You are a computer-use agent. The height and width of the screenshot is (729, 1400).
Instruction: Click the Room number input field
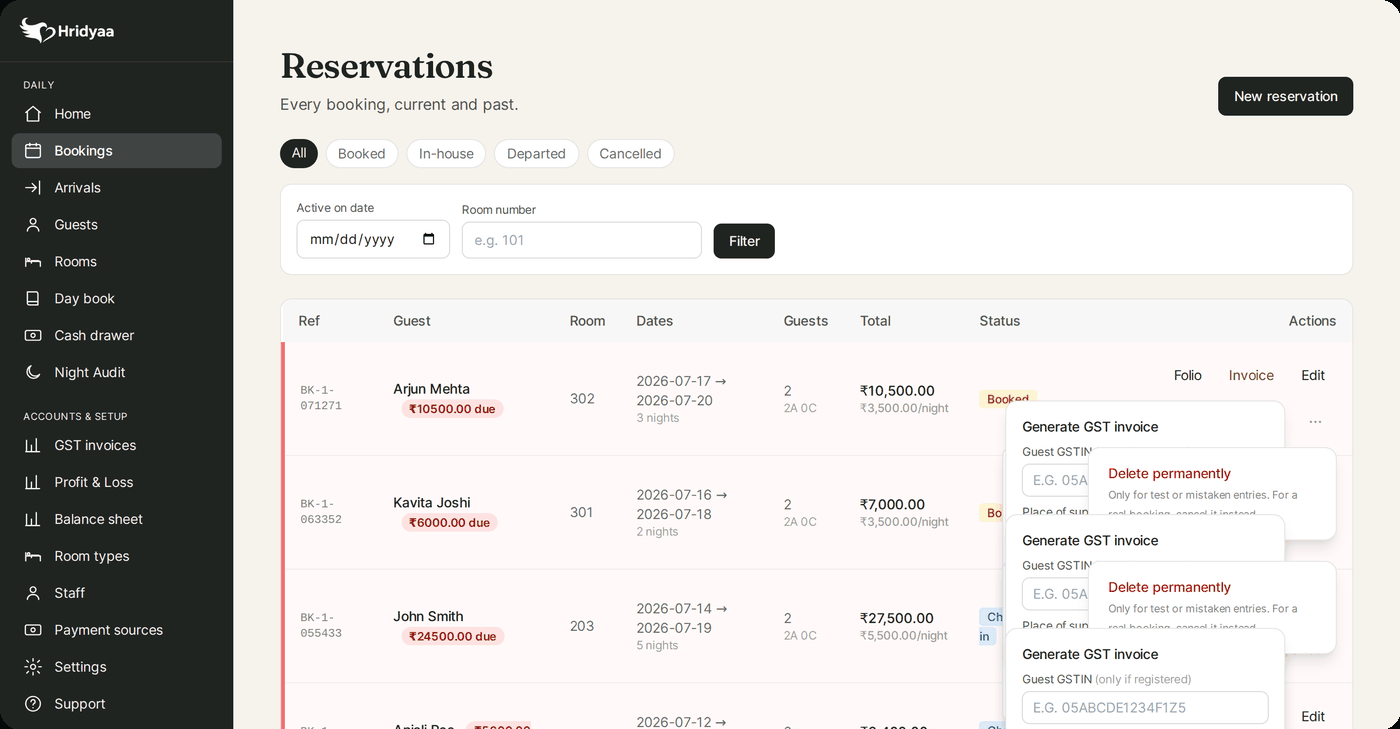coord(581,240)
